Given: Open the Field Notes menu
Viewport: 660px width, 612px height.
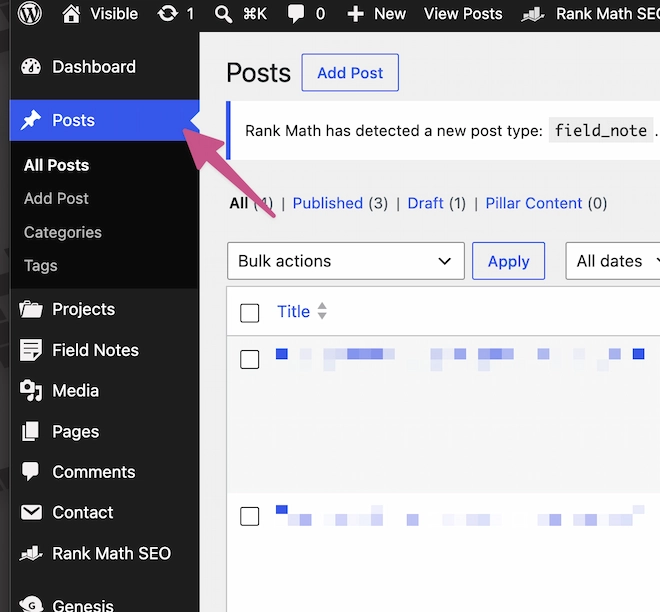Looking at the screenshot, I should tap(104, 350).
